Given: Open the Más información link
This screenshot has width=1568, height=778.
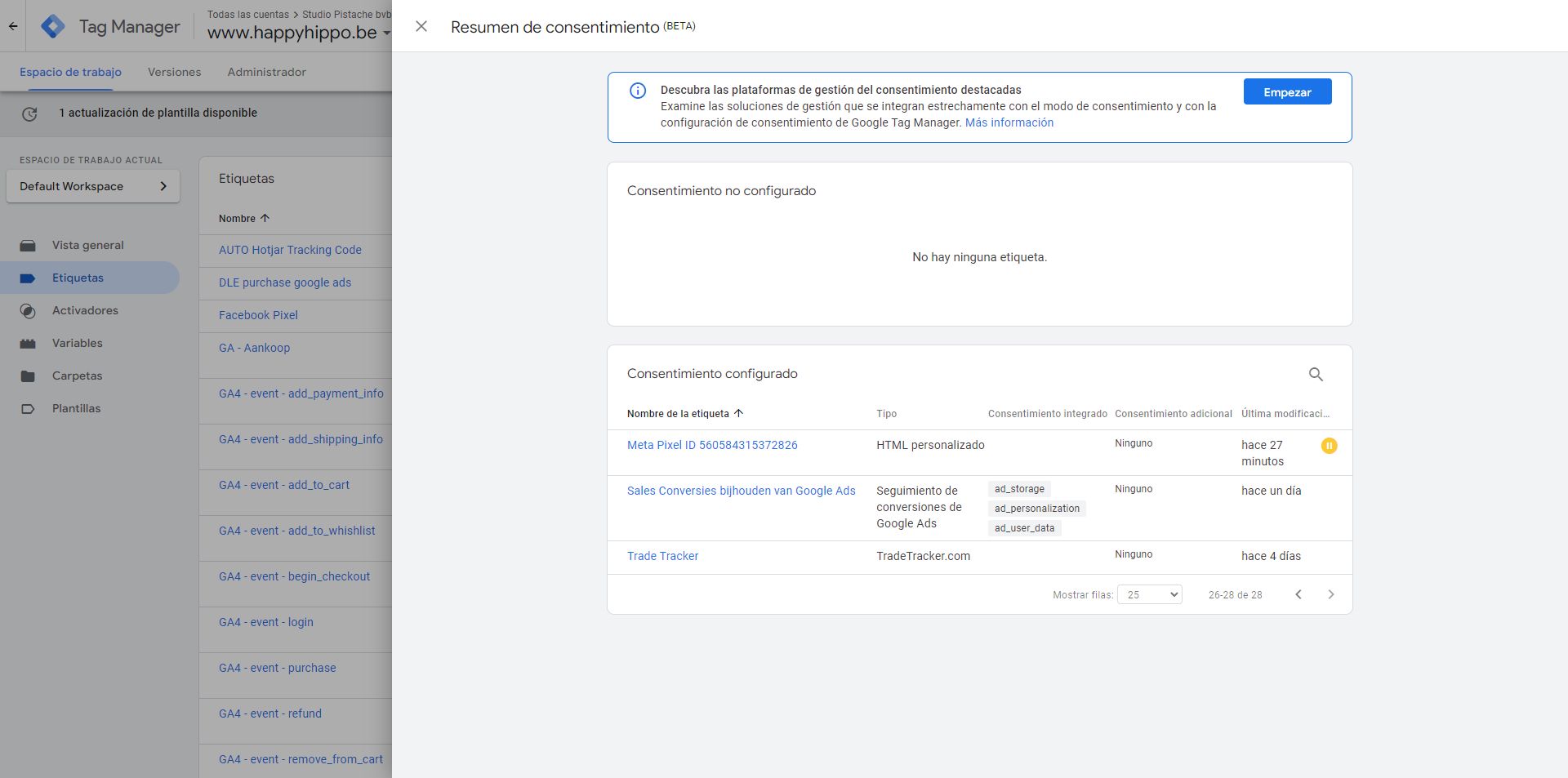Looking at the screenshot, I should (x=1009, y=122).
